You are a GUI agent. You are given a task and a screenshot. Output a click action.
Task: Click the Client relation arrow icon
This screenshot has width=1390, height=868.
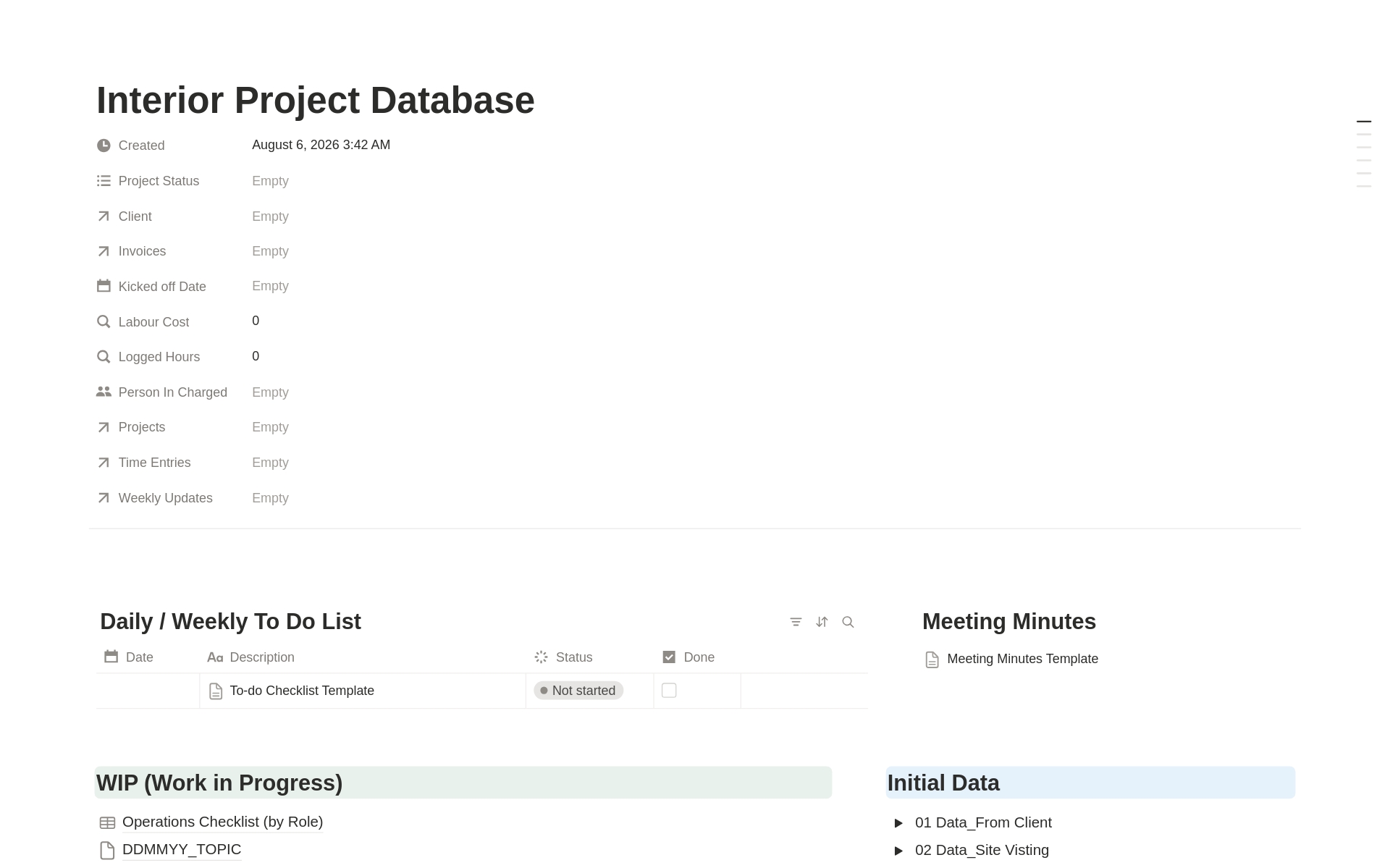[104, 216]
